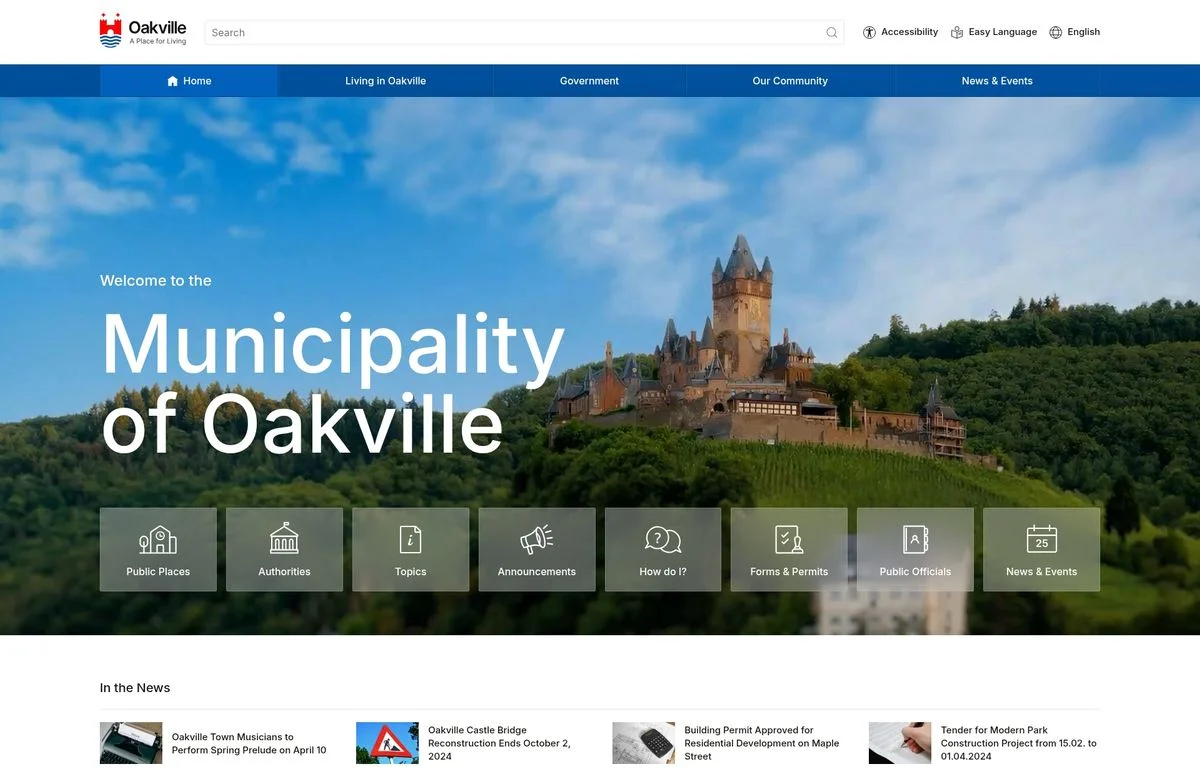Select the Our Community menu item
Image resolution: width=1200 pixels, height=769 pixels.
click(790, 81)
